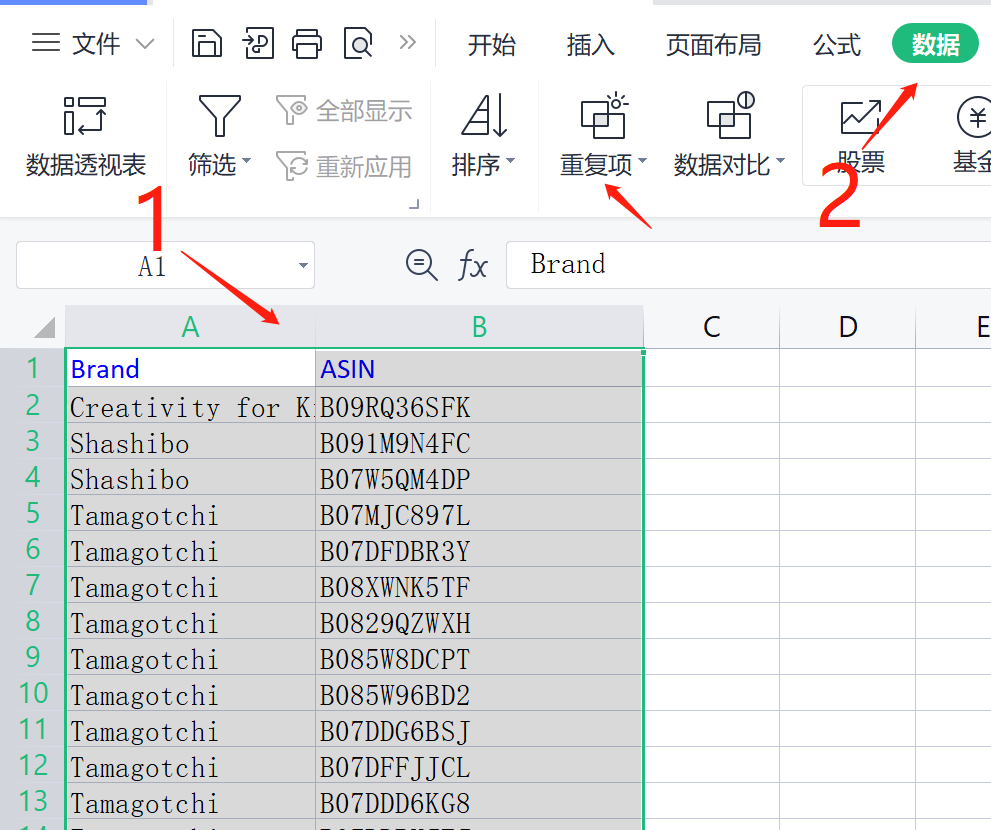Screen dimensions: 991x830
Task: Open the 排序 dropdown arrow
Action: (511, 161)
